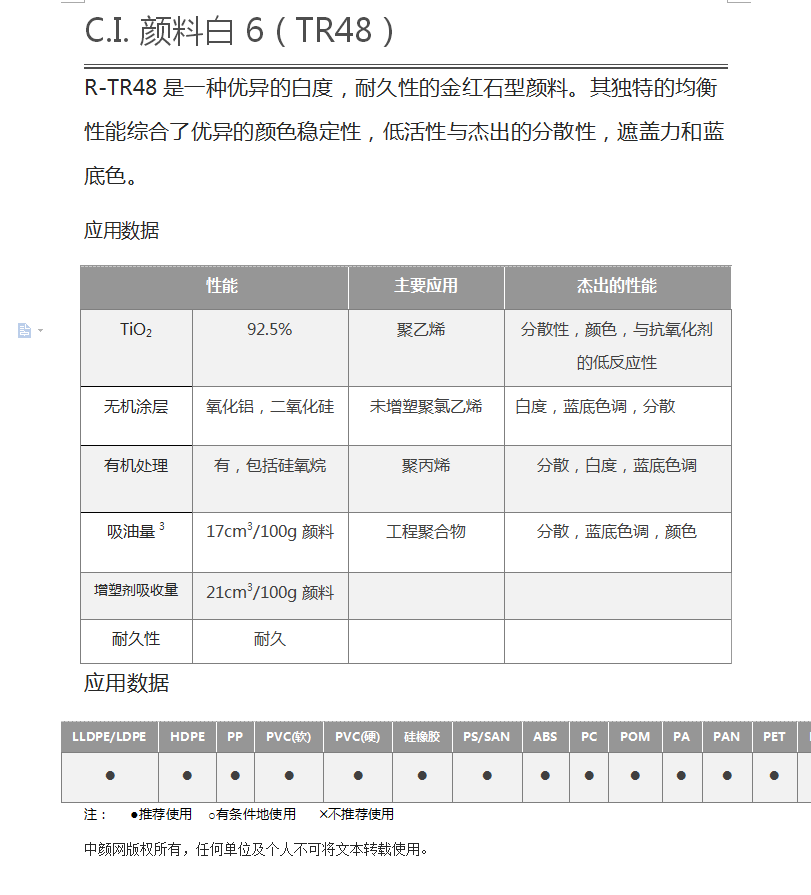Select the '有机处理' row label cell

pos(136,465)
